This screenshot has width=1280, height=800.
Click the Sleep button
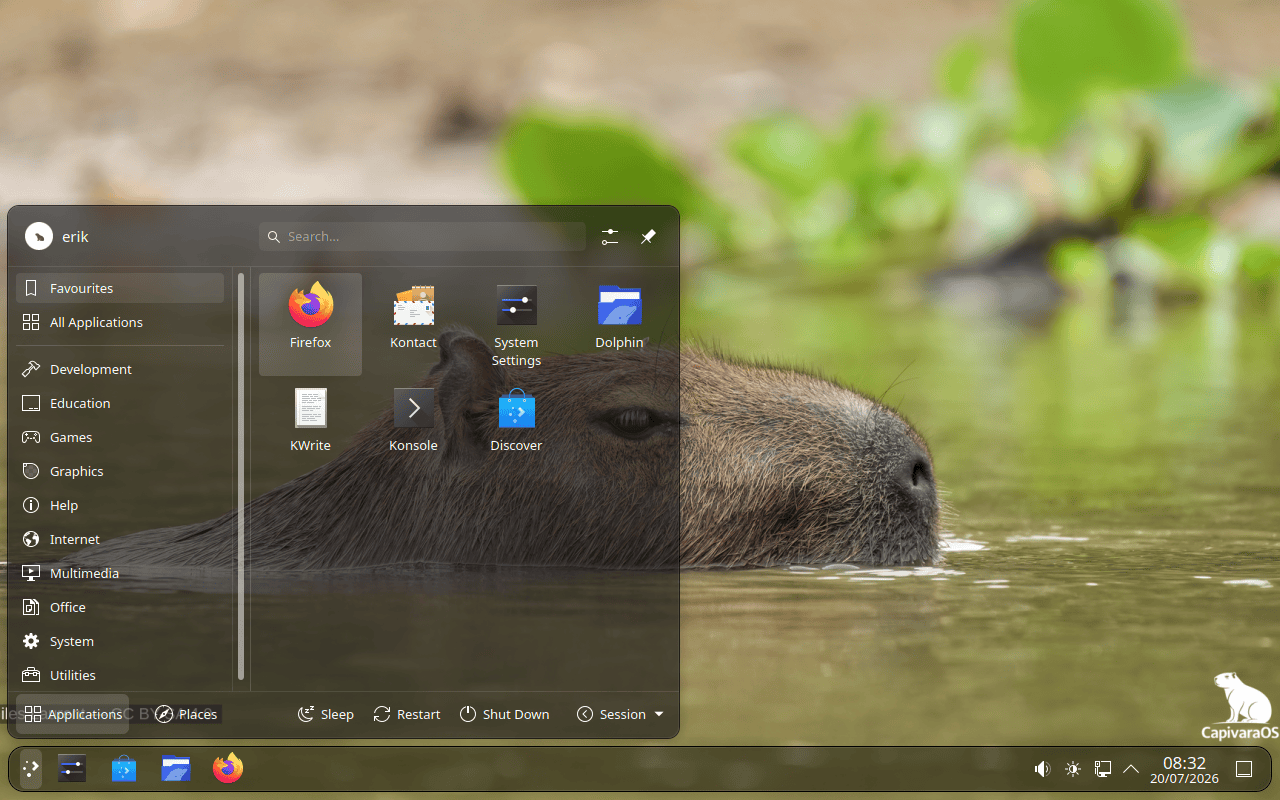tap(326, 714)
